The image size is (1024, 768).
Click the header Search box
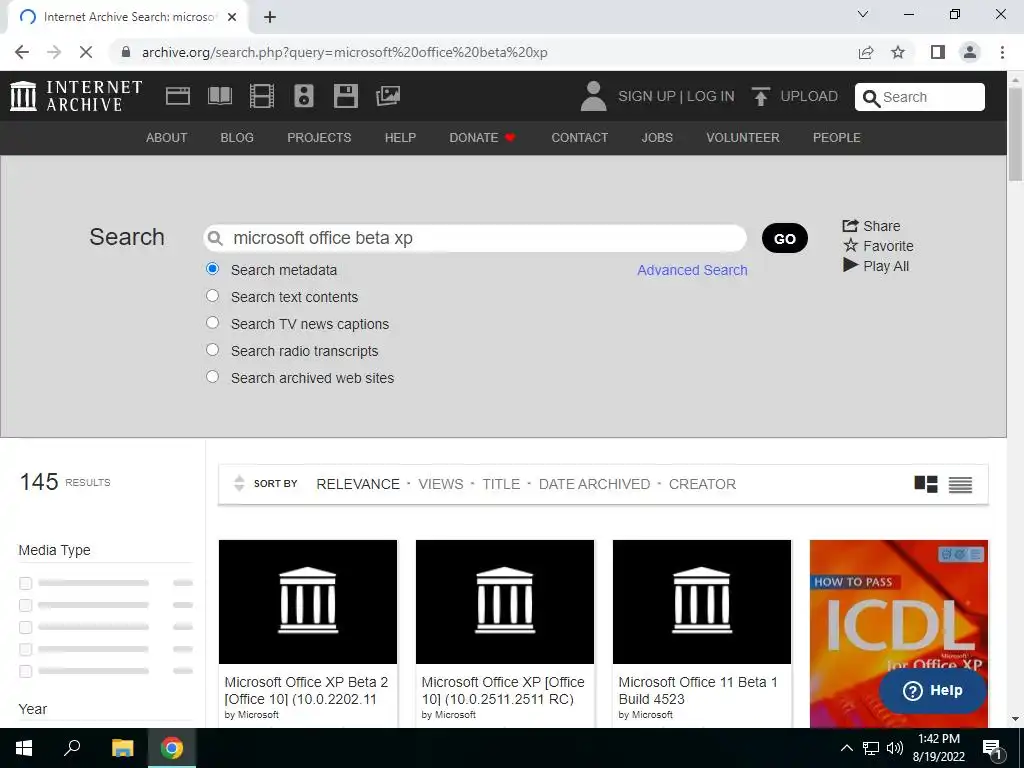click(x=920, y=97)
